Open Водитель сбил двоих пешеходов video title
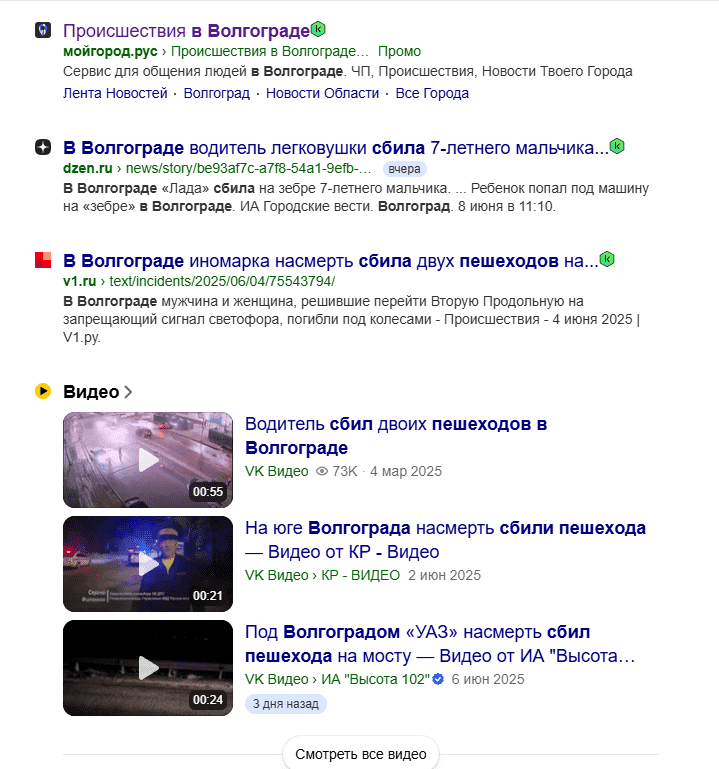 396,436
